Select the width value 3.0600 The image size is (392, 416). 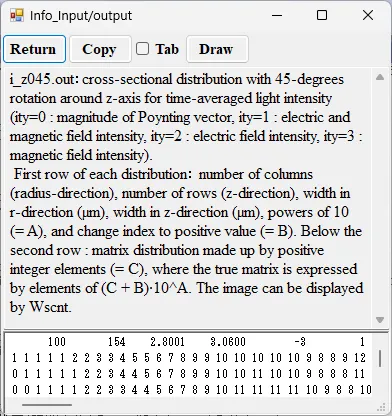228,342
